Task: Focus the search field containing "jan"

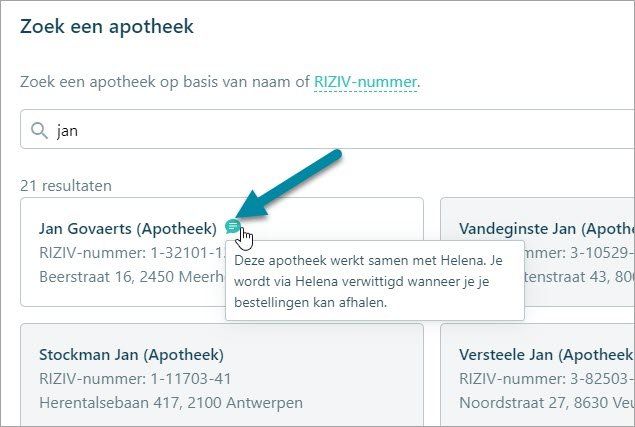Action: point(328,129)
